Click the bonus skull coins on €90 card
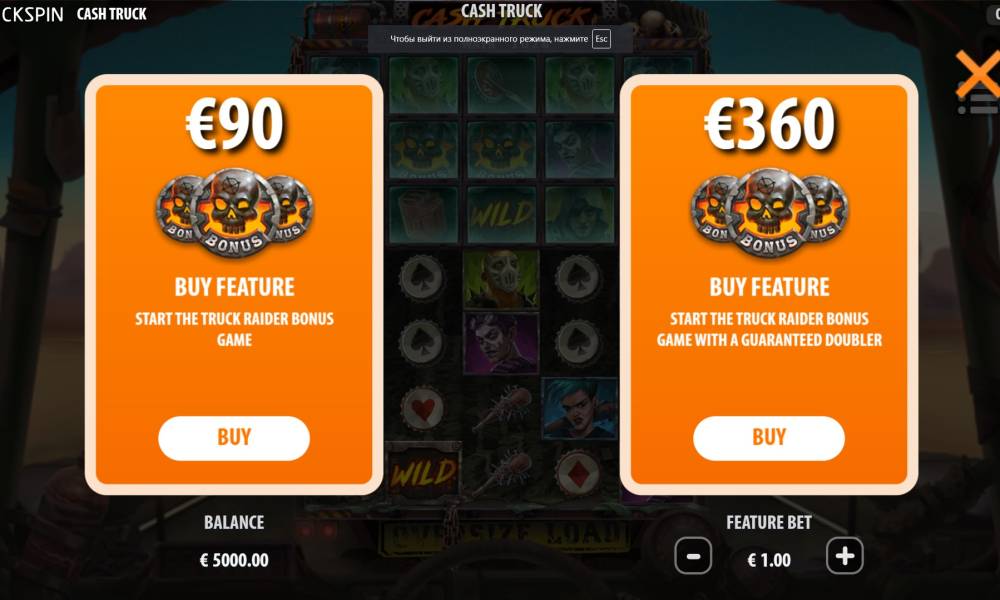This screenshot has width=1000, height=600. (x=234, y=212)
